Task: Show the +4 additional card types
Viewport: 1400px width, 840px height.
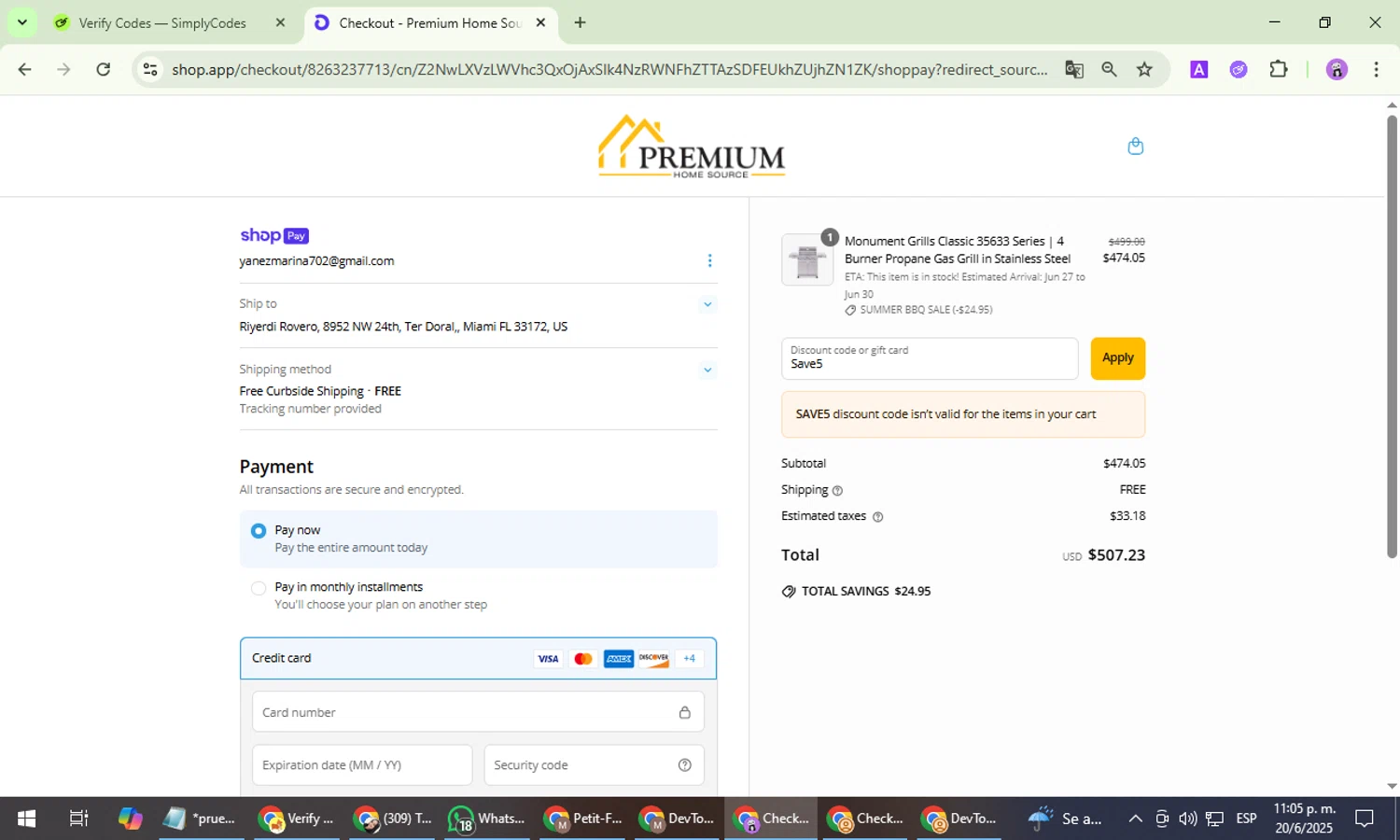Action: 689,659
